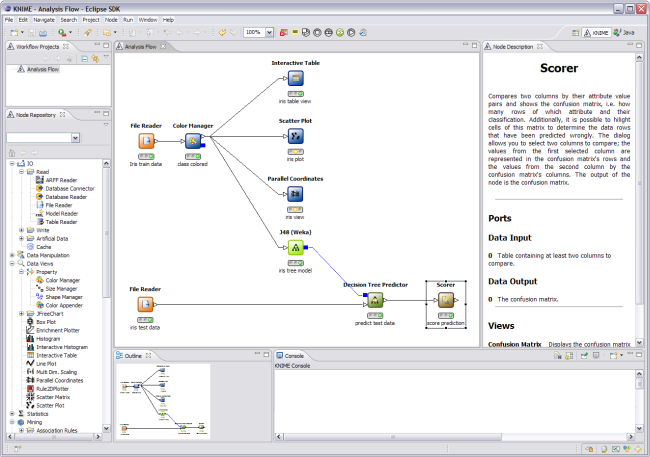This screenshot has height=457, width=650.
Task: Switch to the KNIME perspective
Action: [x=597, y=32]
